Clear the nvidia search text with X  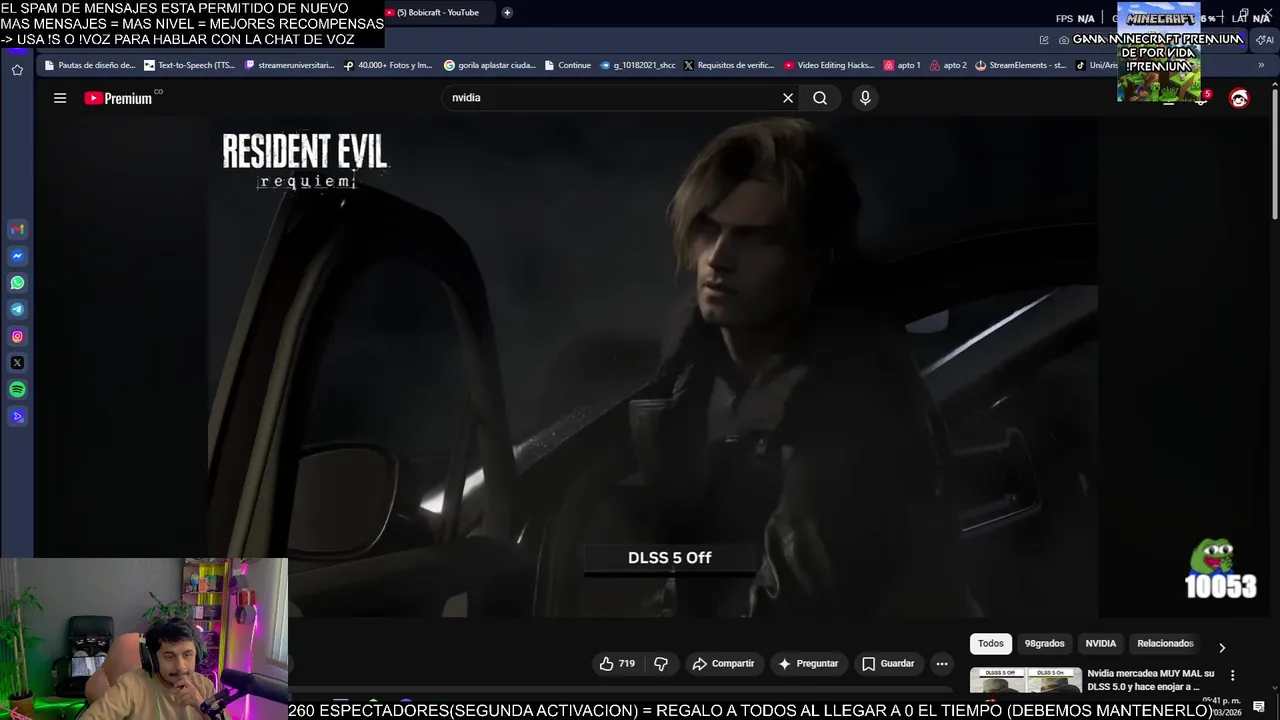[x=788, y=98]
